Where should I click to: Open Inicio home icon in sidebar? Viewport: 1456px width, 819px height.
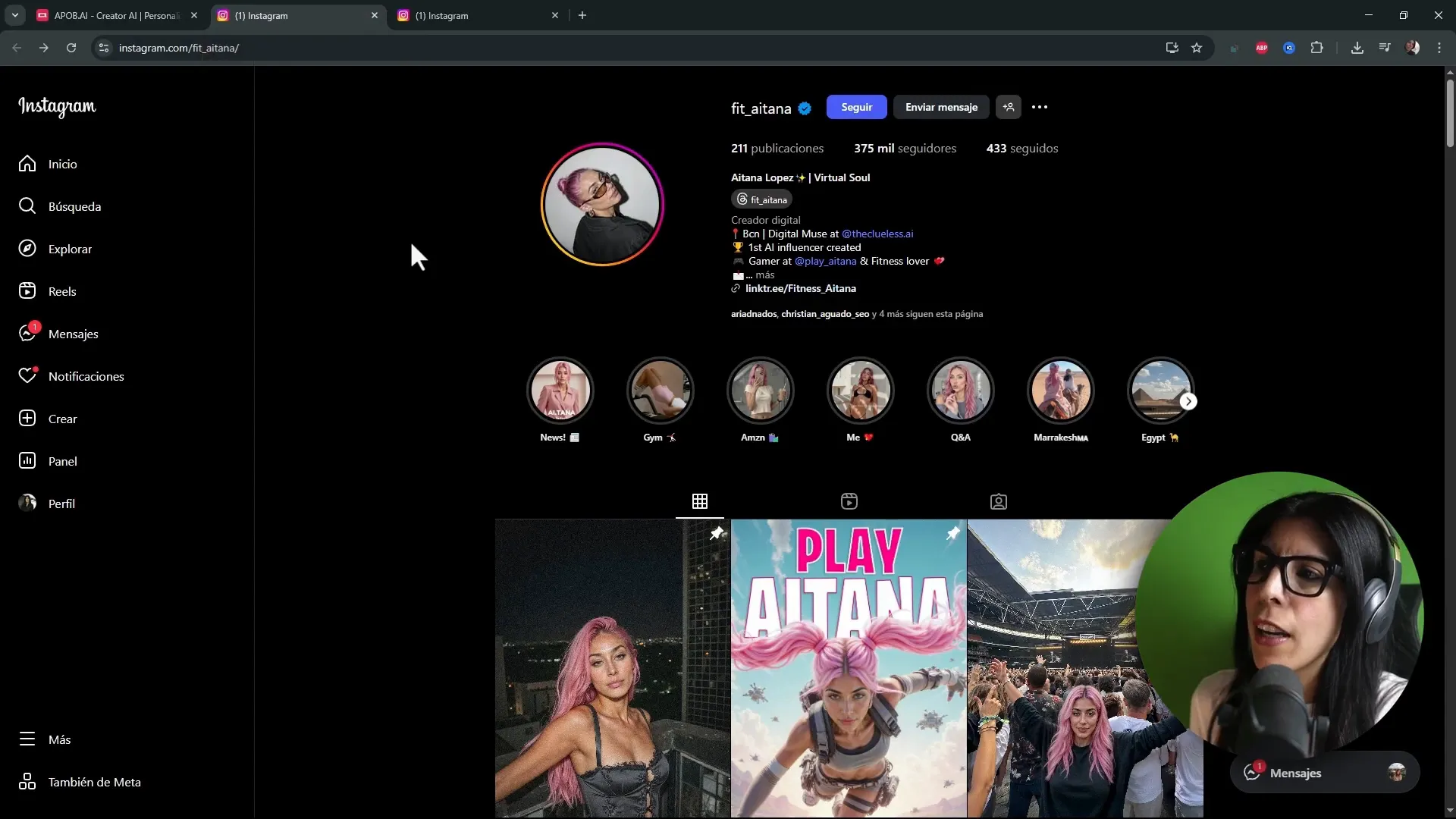coord(27,164)
